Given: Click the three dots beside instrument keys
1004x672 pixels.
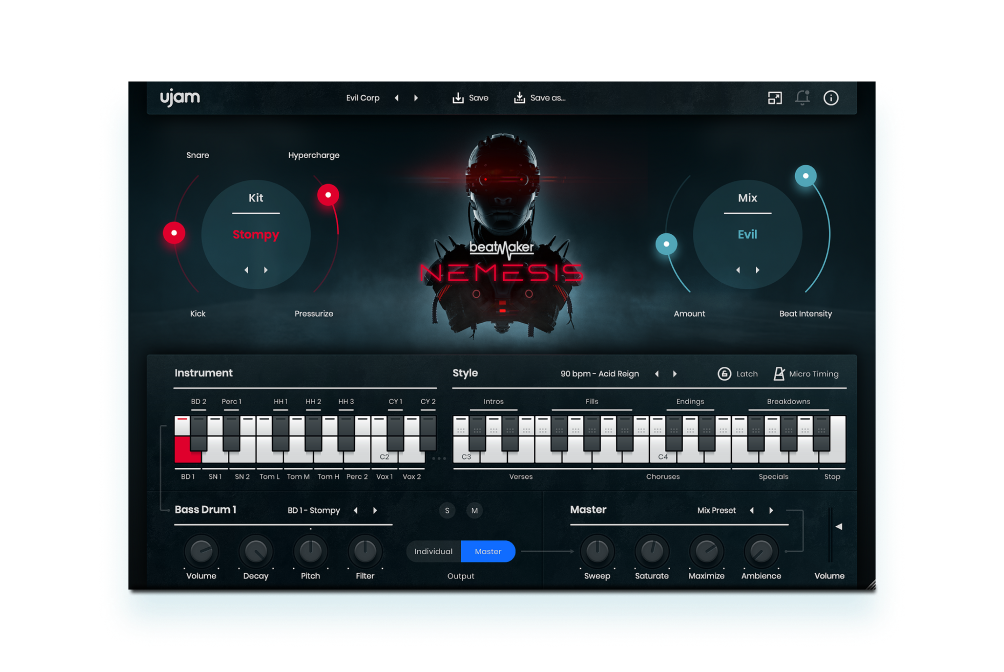Looking at the screenshot, I should [439, 459].
